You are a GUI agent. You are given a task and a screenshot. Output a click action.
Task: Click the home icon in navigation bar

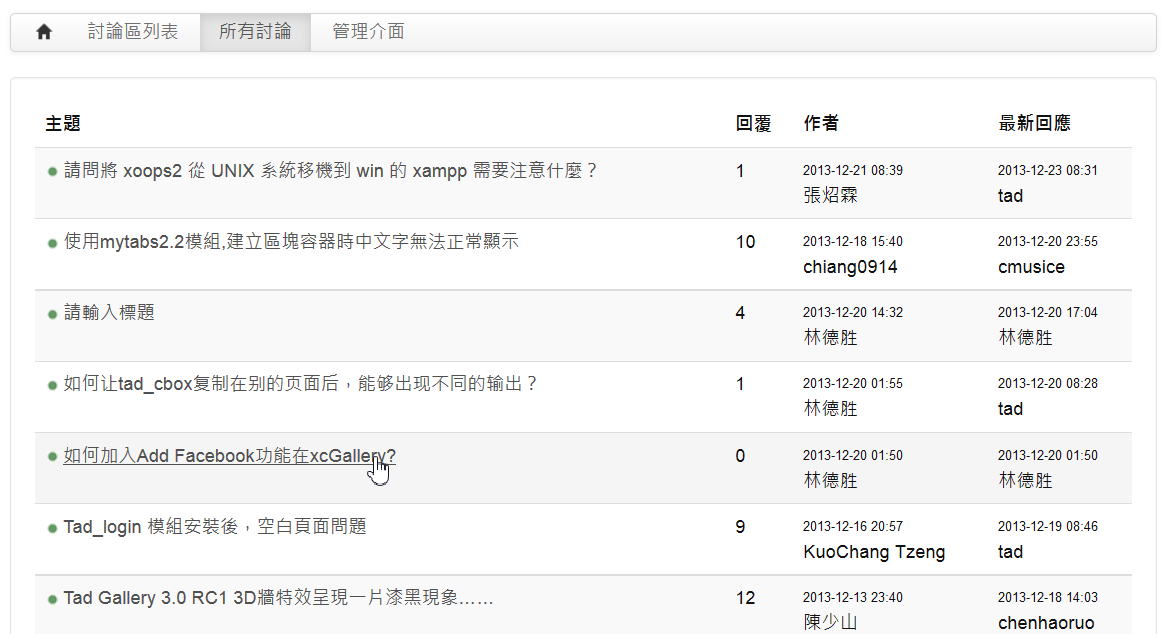pos(44,32)
